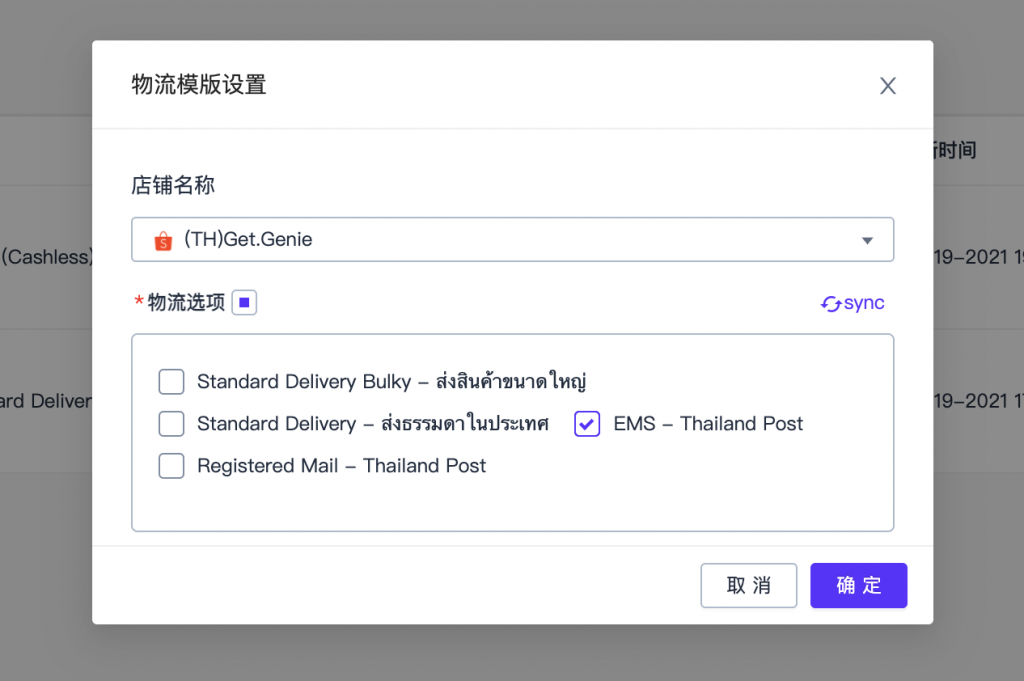Click the 店铺名称 label
Screen dimensions: 1024x681
pos(173,185)
